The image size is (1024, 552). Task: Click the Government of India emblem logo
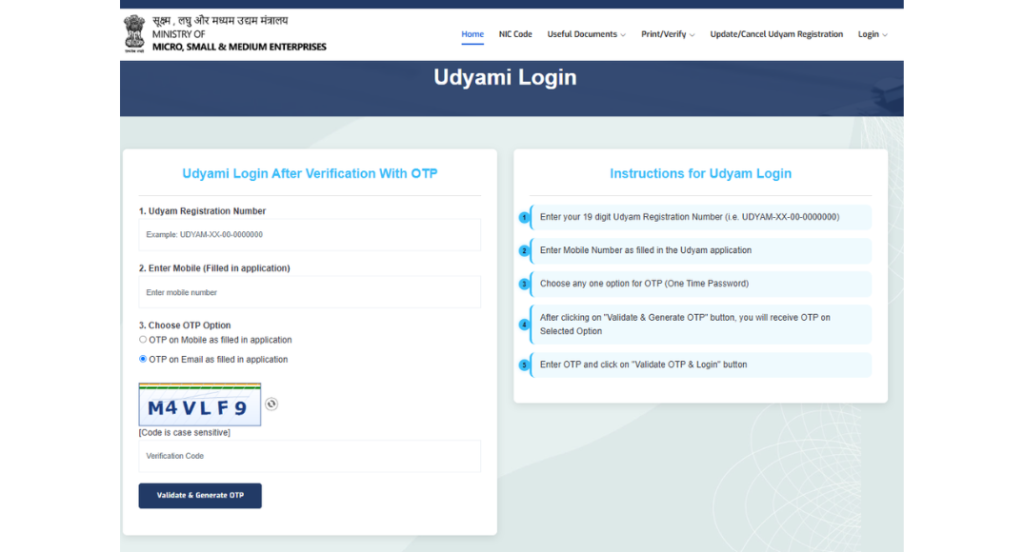[x=135, y=33]
